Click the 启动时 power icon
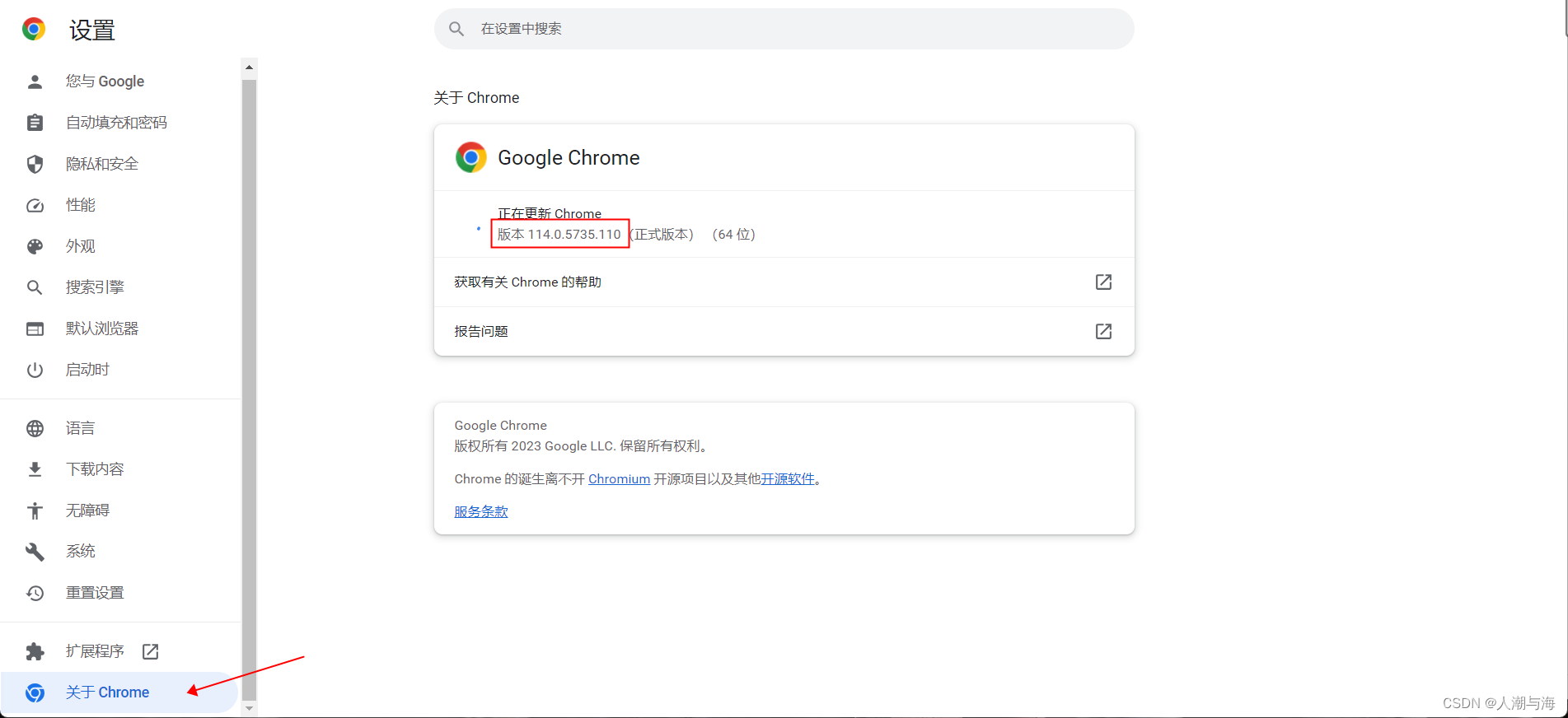 point(35,369)
